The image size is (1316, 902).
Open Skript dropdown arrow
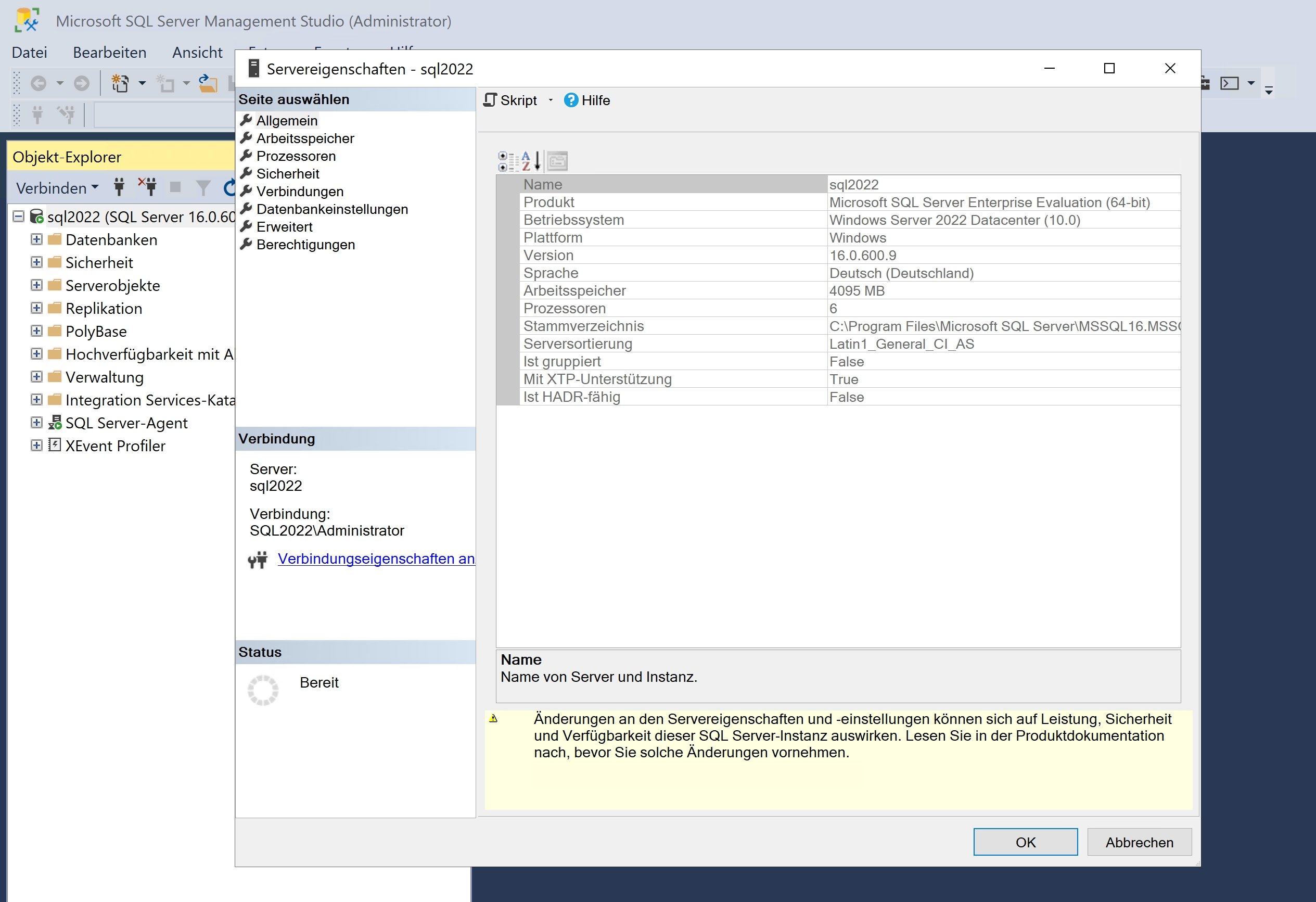[x=551, y=101]
